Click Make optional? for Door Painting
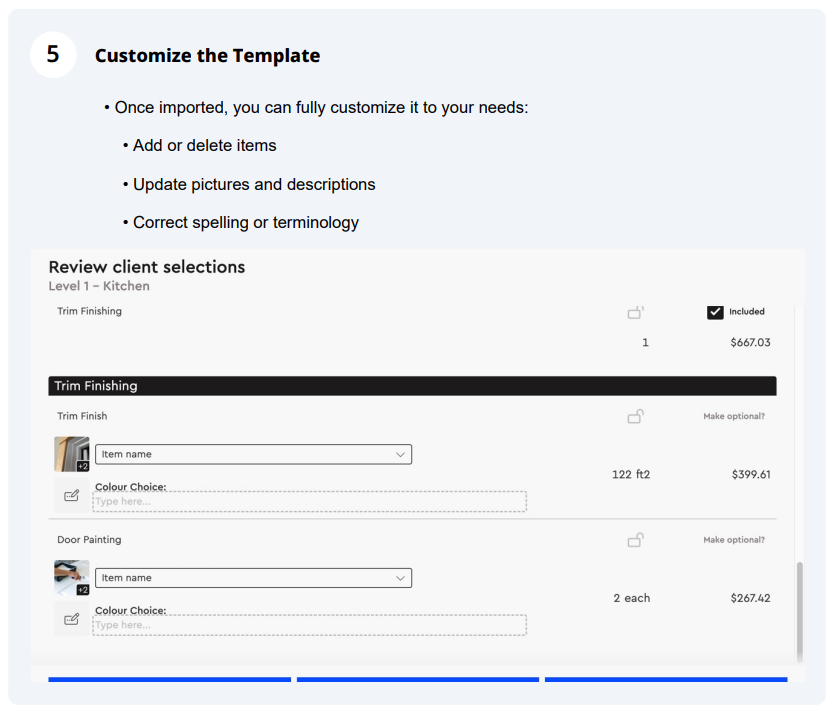The width and height of the screenshot is (826, 710). coord(734,540)
